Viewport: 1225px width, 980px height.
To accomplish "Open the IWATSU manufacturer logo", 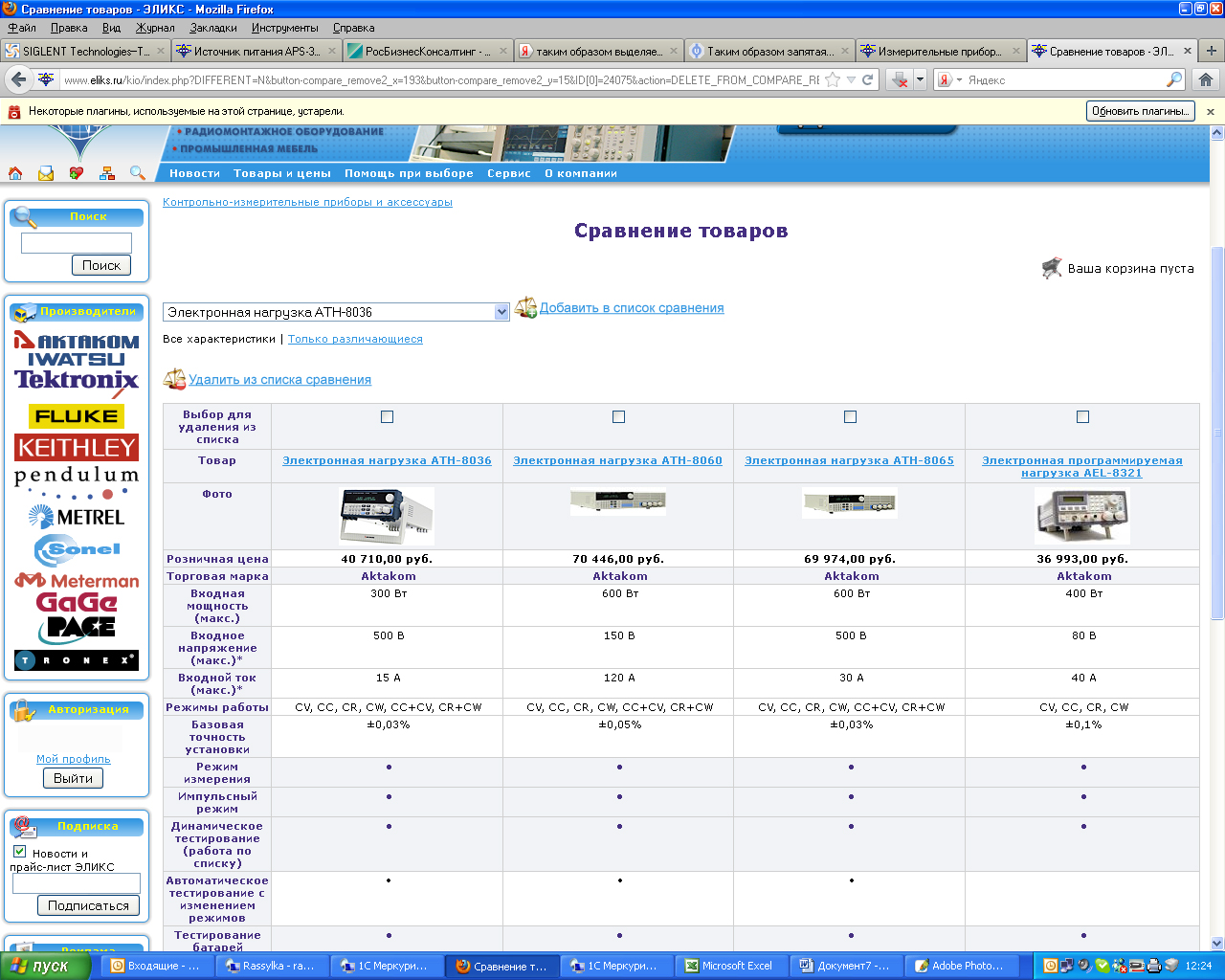I will point(77,360).
